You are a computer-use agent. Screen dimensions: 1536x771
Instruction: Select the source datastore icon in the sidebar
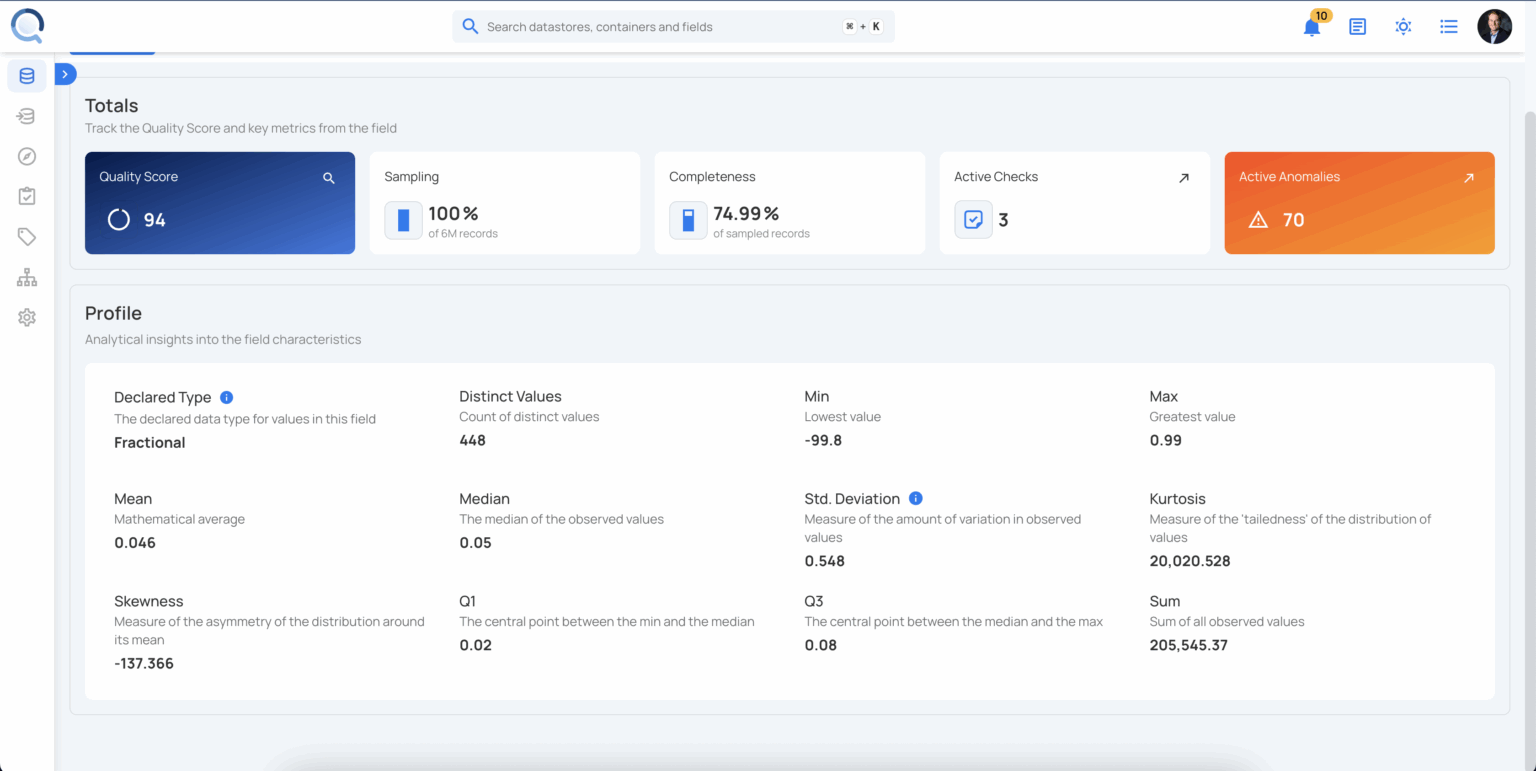click(27, 116)
